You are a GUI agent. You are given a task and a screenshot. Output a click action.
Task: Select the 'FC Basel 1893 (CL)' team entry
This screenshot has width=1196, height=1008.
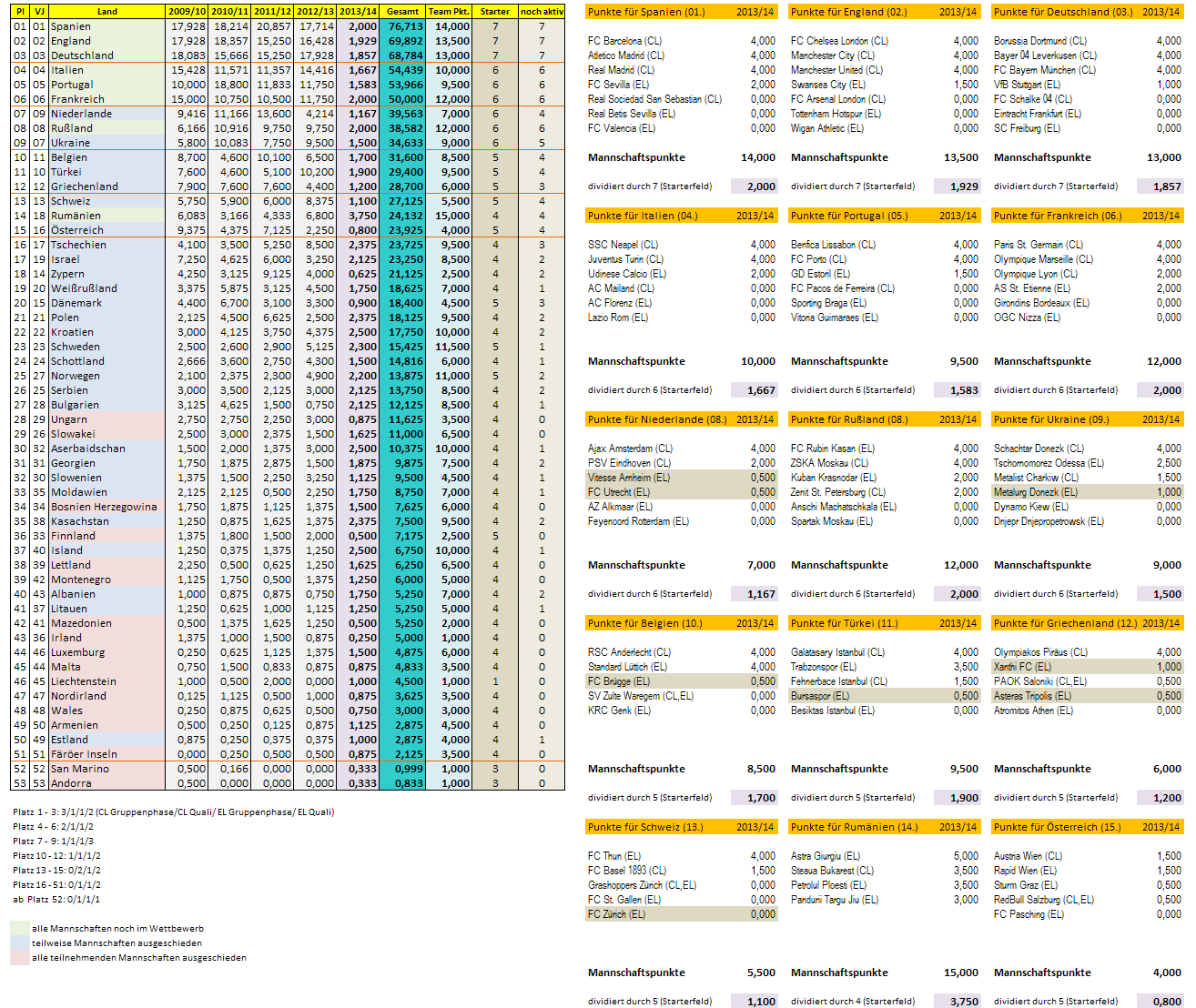click(627, 871)
